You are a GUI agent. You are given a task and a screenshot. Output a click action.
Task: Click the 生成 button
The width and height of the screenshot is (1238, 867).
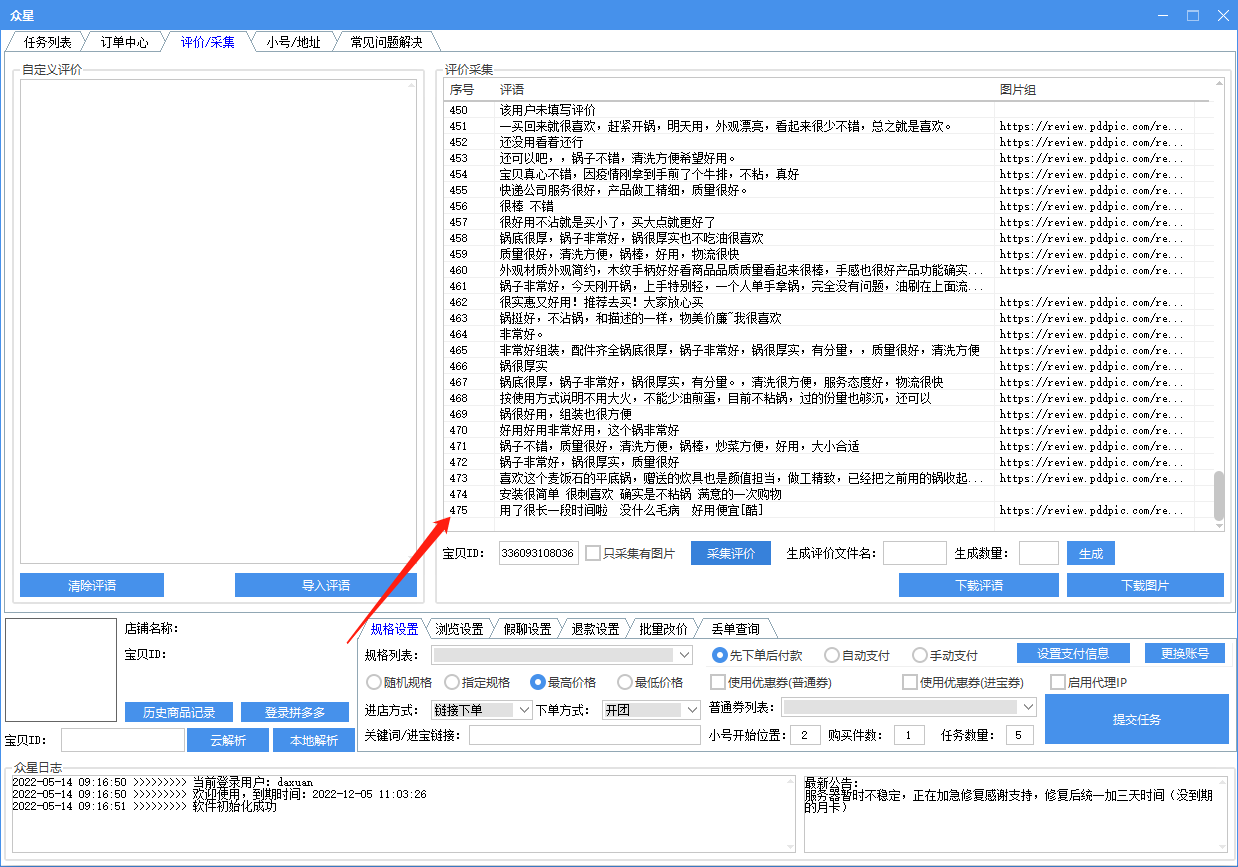pyautogui.click(x=1091, y=553)
